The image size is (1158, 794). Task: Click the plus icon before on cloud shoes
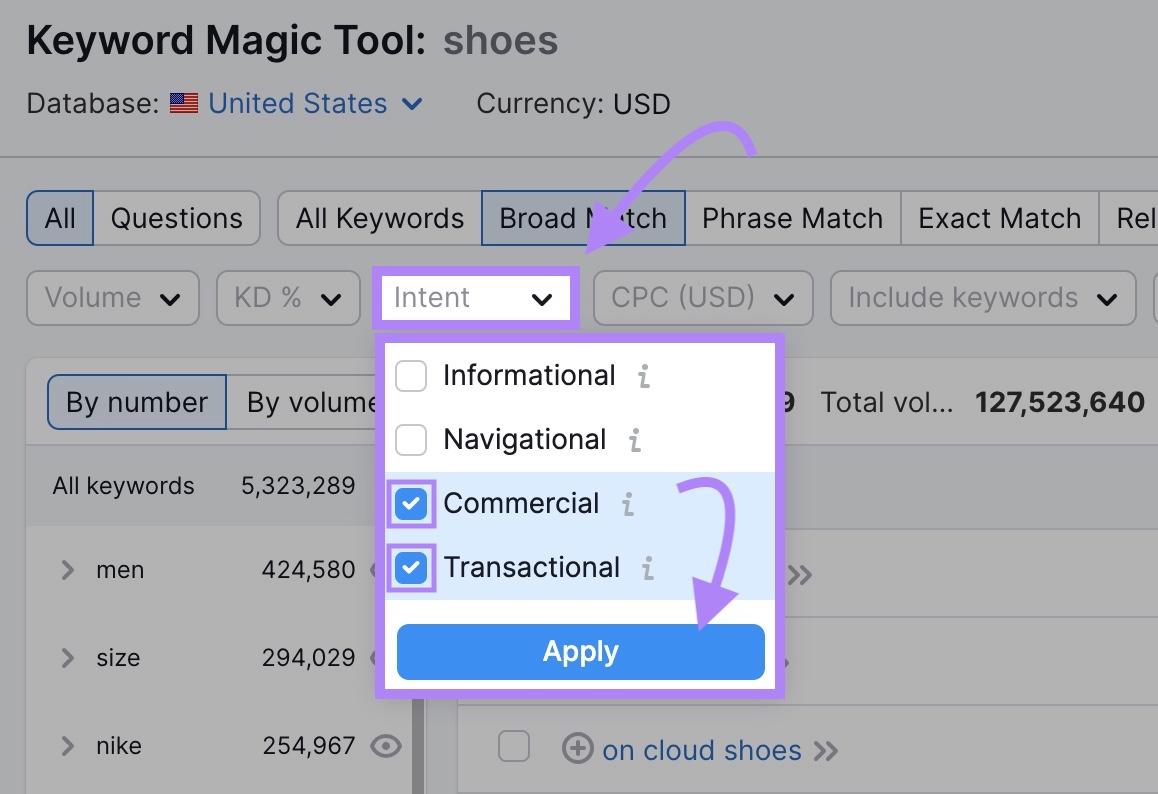pyautogui.click(x=578, y=749)
